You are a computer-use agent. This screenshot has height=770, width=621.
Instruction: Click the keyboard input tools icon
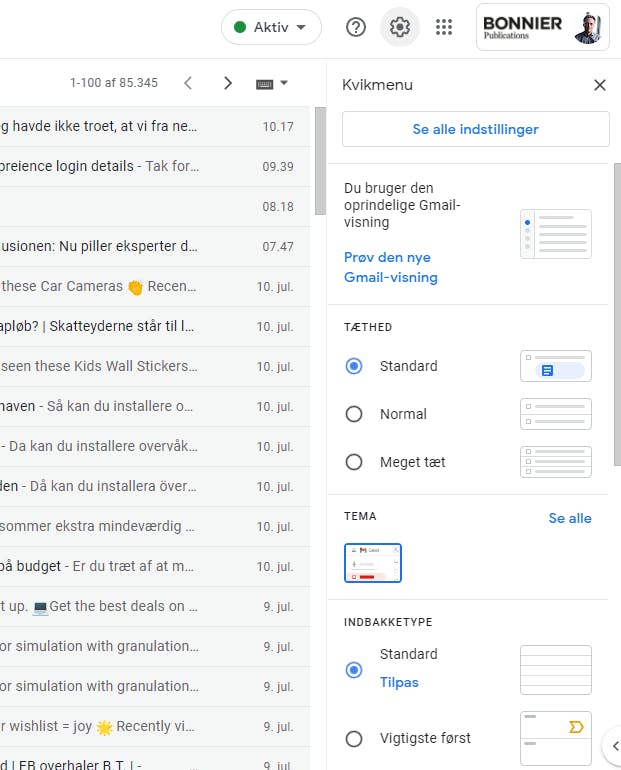(x=264, y=84)
